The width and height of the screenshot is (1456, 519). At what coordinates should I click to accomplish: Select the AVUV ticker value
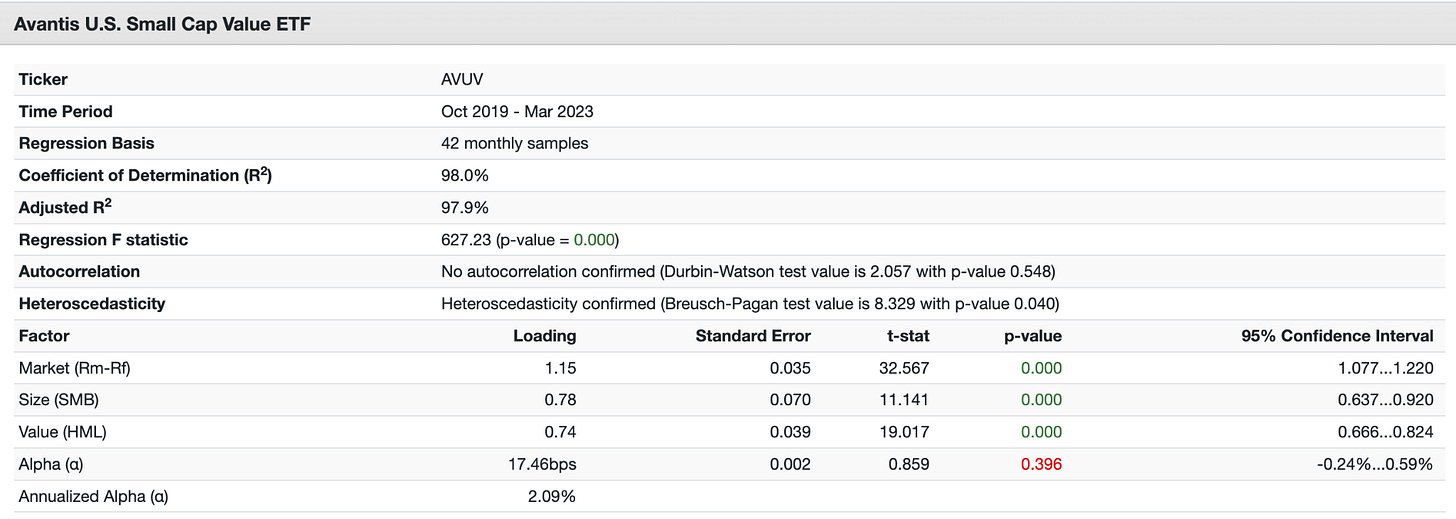tap(462, 79)
